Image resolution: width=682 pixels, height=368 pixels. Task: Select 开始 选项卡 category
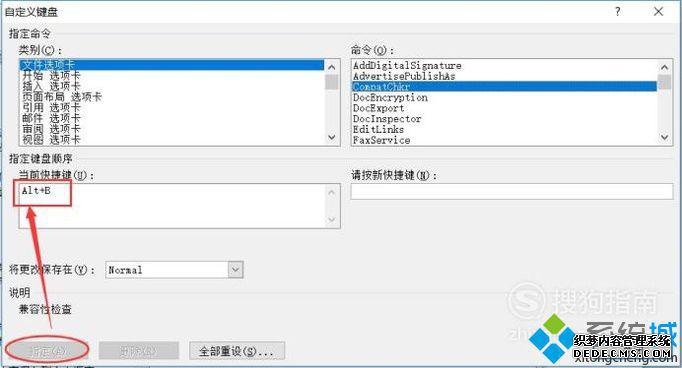[51, 76]
